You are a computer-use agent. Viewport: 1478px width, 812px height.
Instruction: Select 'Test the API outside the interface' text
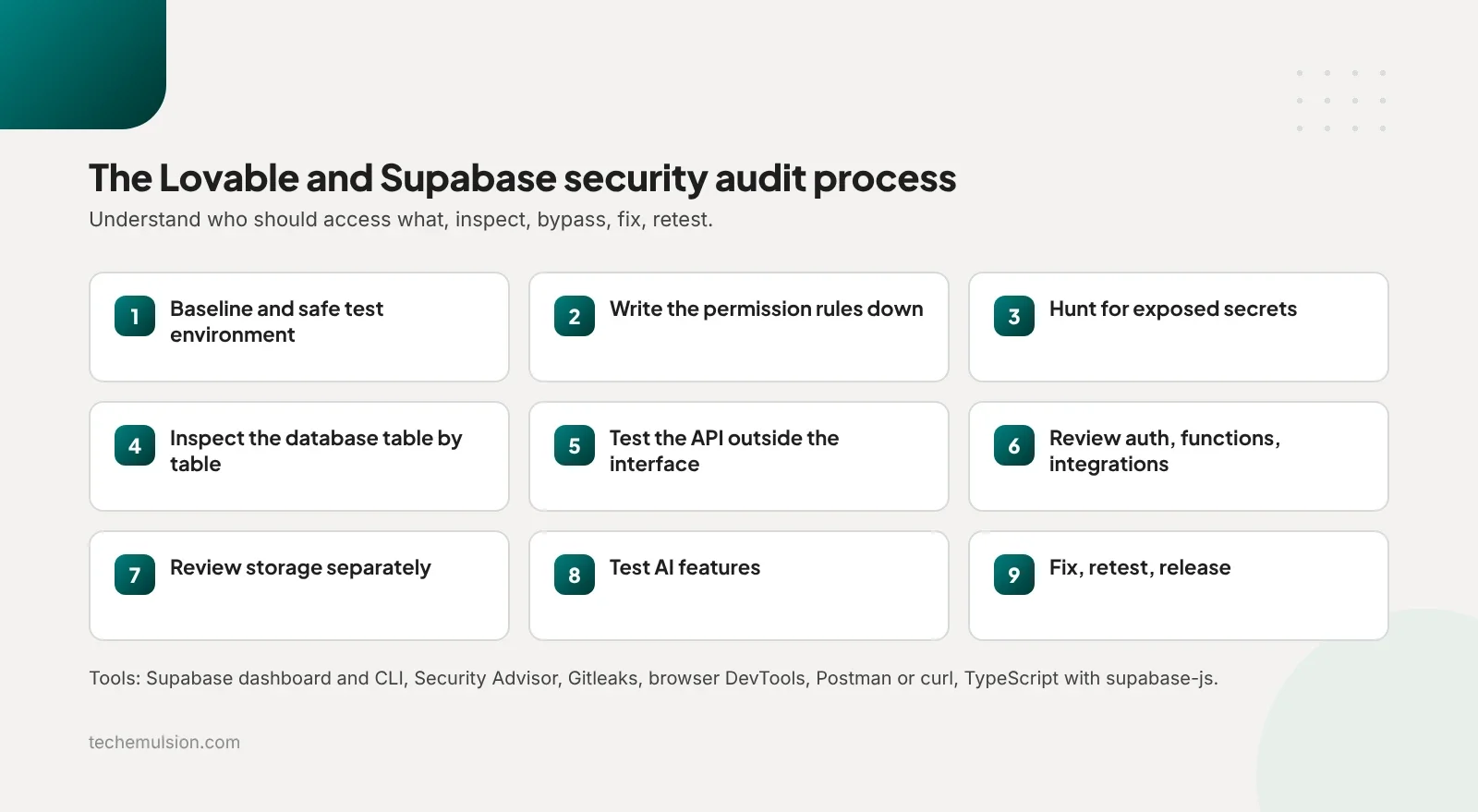click(724, 451)
